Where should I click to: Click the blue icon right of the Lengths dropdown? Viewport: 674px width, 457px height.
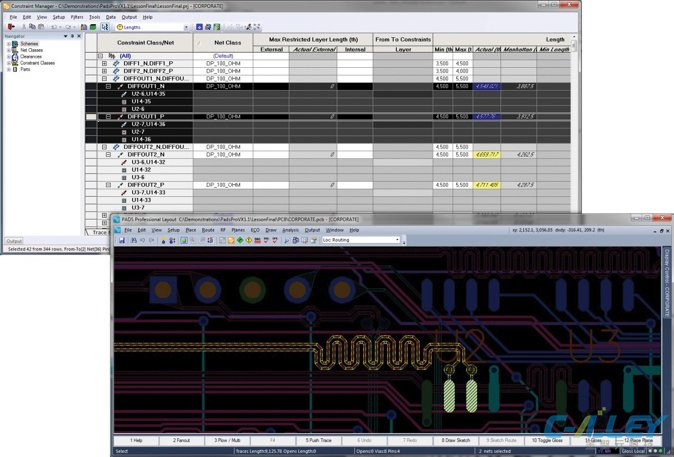click(x=199, y=27)
